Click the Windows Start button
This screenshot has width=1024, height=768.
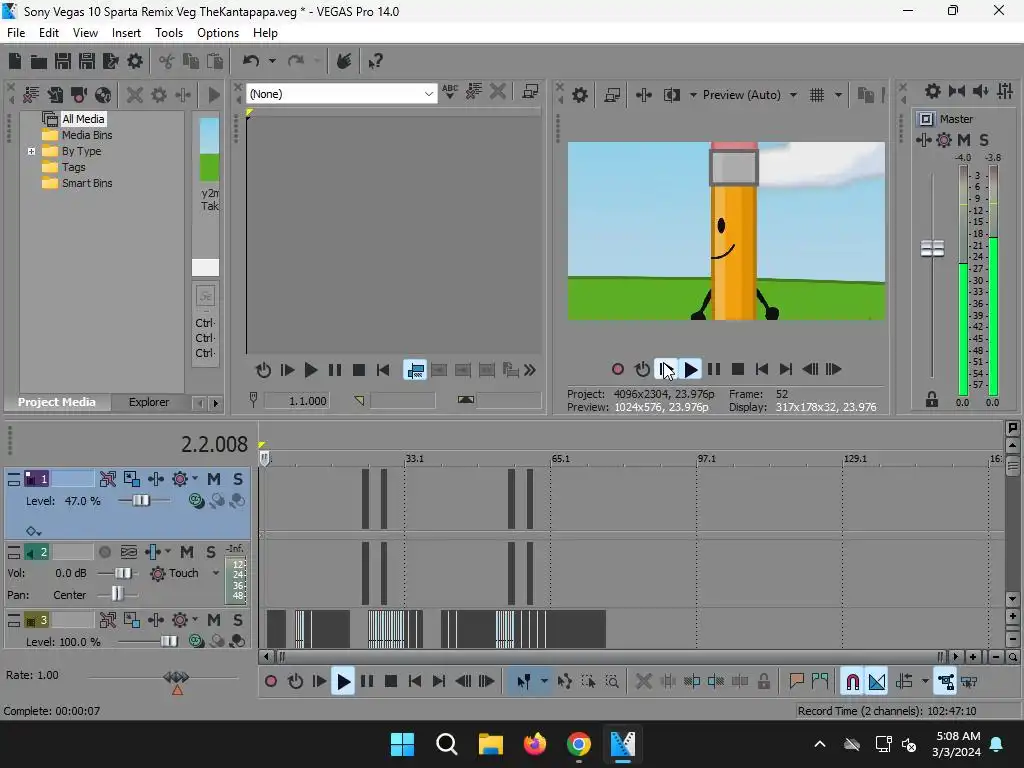coord(402,743)
